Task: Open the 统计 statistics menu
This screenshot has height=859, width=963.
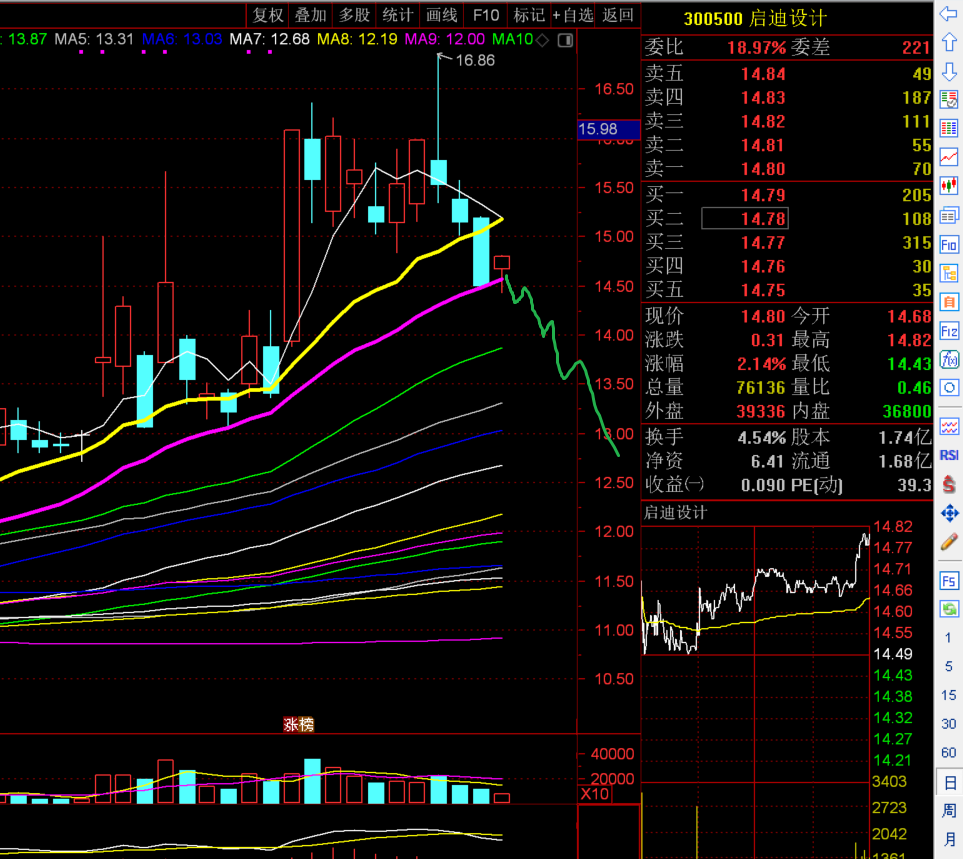Action: click(x=397, y=15)
